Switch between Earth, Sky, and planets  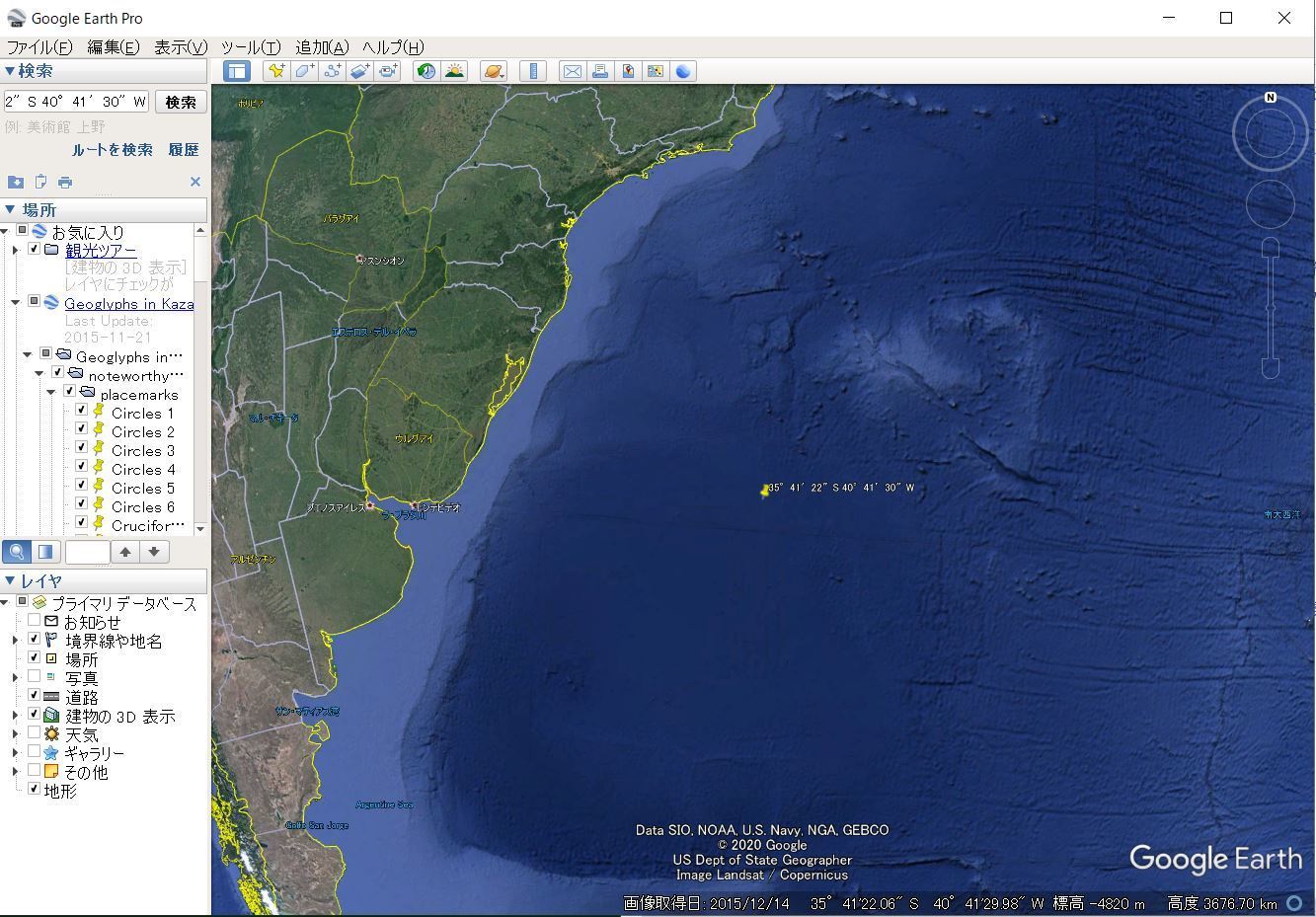(x=493, y=71)
